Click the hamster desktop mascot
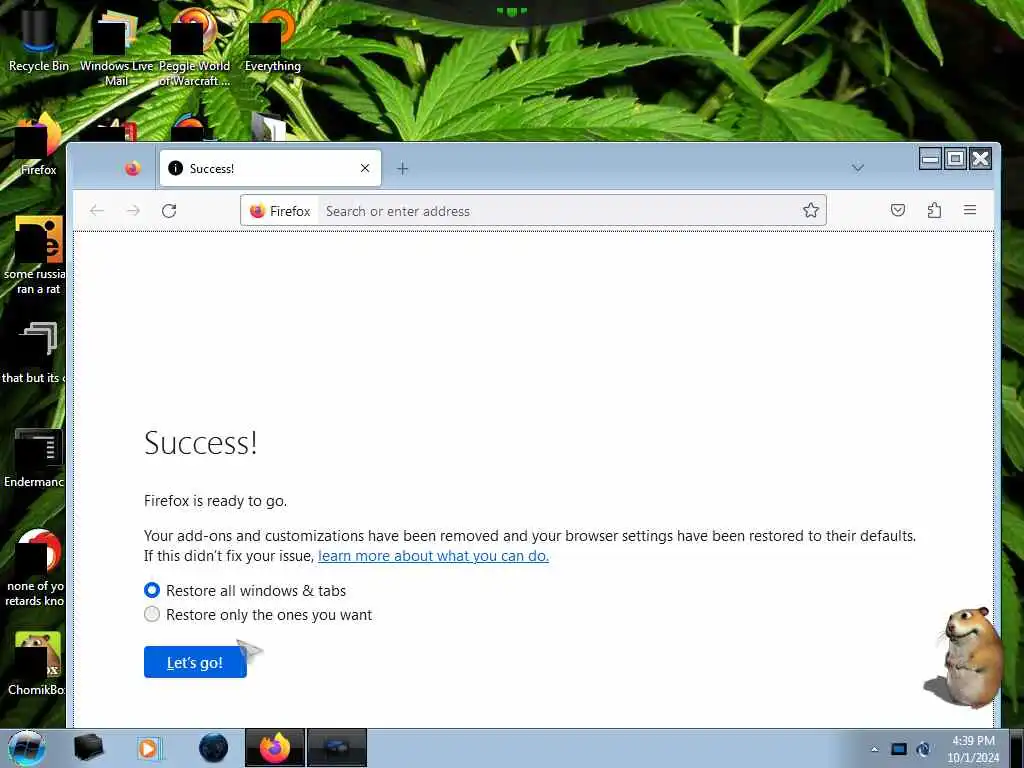This screenshot has width=1024, height=768. [x=965, y=658]
